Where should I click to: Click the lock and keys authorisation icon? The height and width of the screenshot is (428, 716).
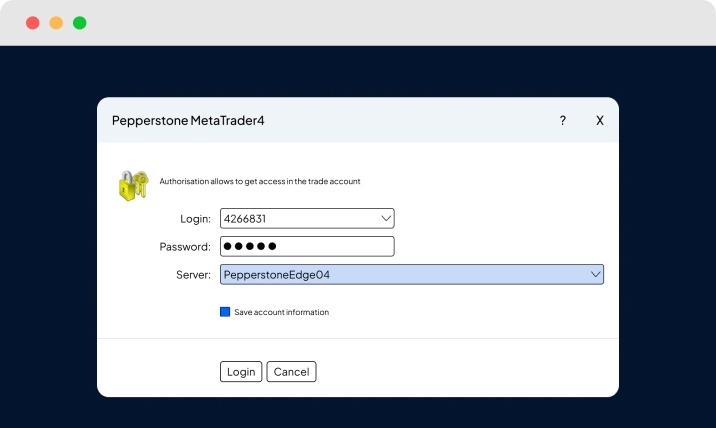click(x=133, y=185)
